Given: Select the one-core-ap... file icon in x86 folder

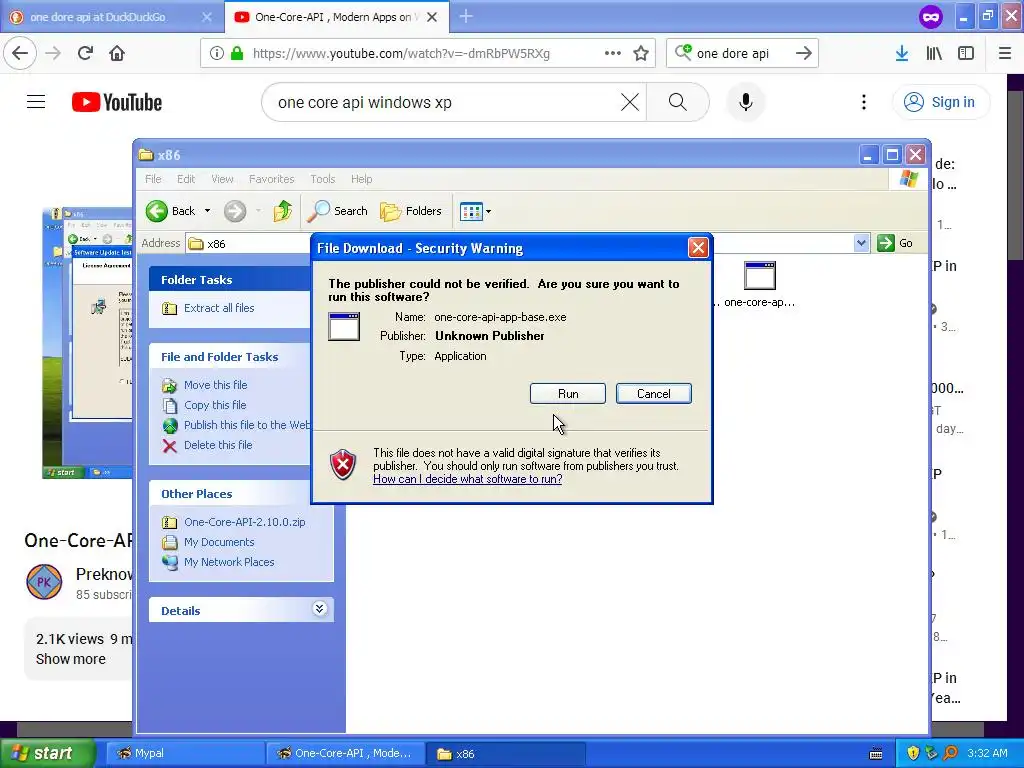Looking at the screenshot, I should (760, 284).
